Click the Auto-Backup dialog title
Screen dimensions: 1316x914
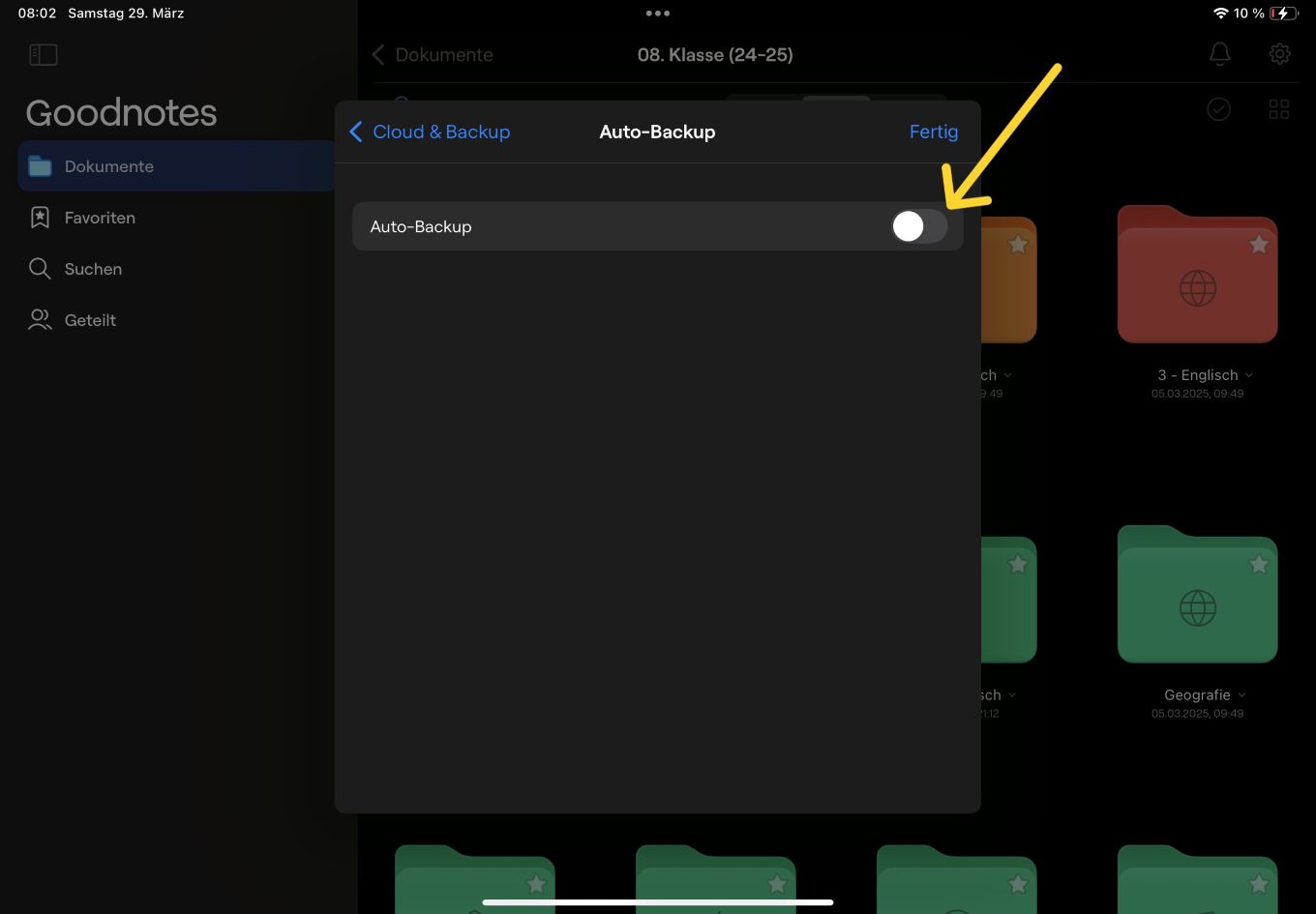[657, 132]
